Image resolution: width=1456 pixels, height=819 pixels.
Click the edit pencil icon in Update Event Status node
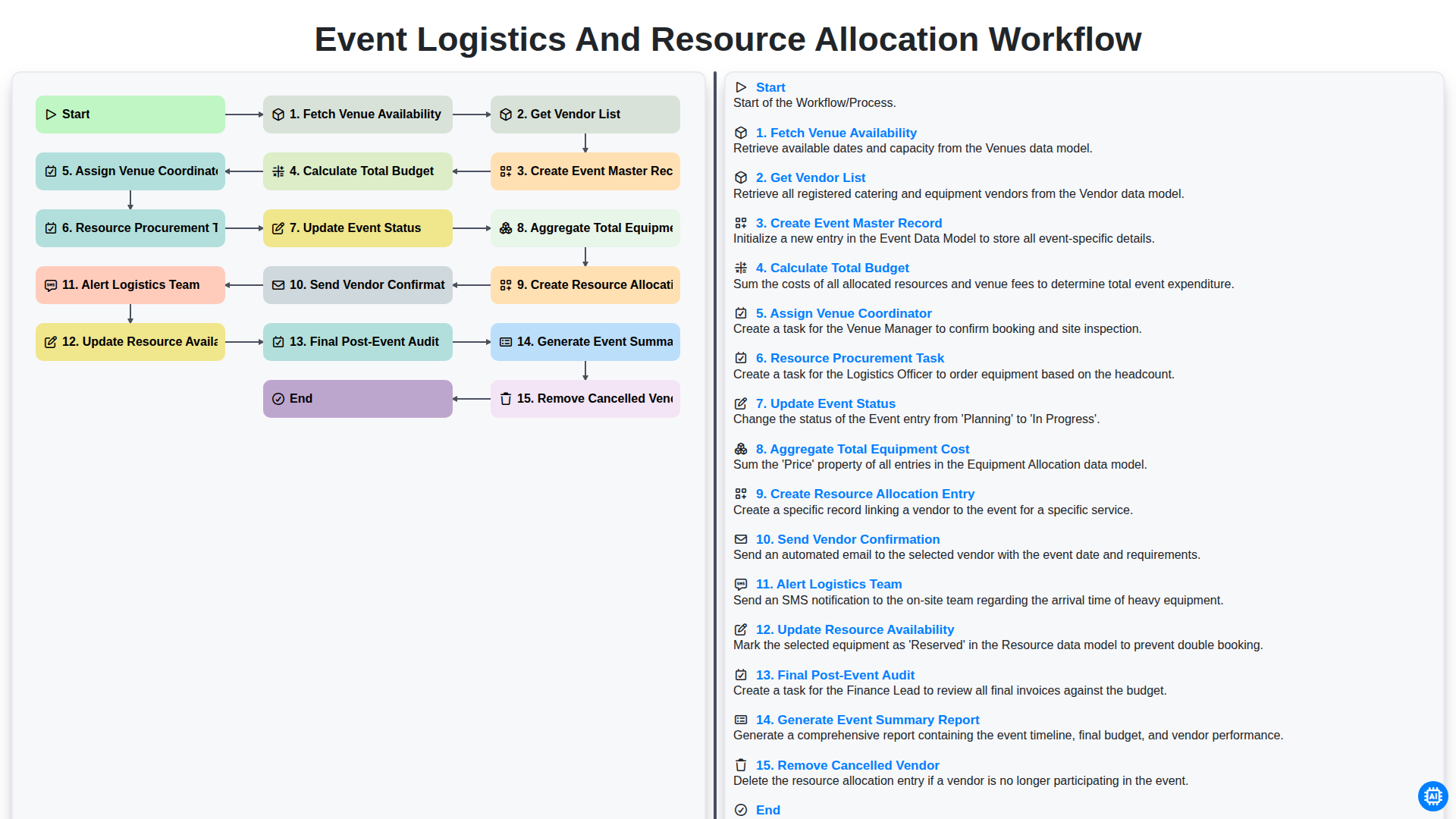coord(278,228)
